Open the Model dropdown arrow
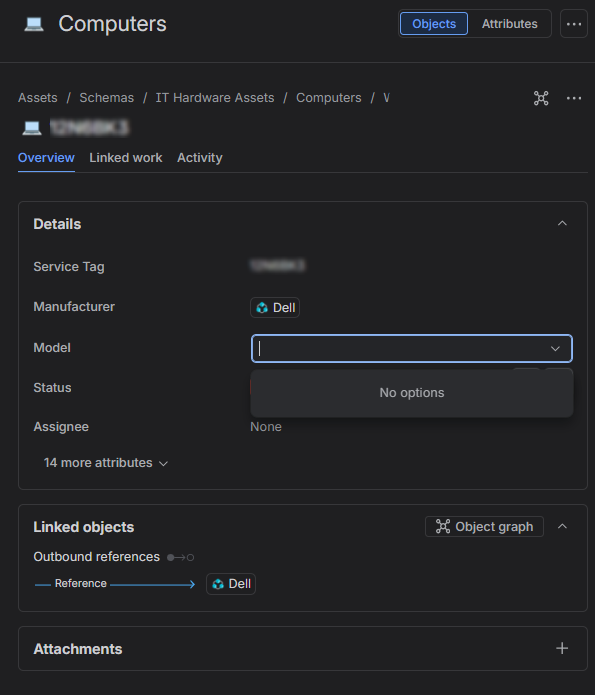The image size is (595, 695). pyautogui.click(x=555, y=349)
